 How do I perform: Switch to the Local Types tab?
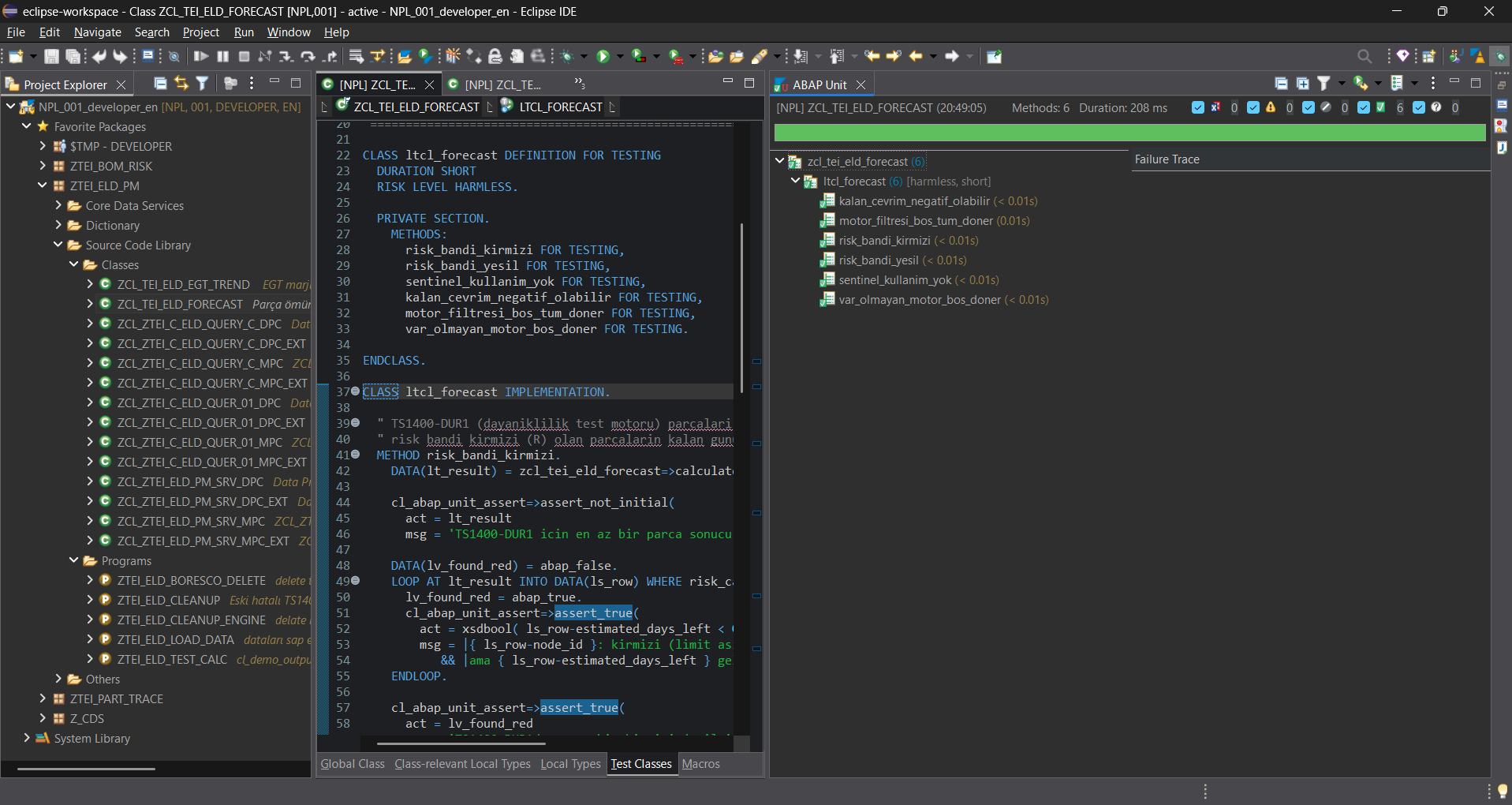coord(570,764)
